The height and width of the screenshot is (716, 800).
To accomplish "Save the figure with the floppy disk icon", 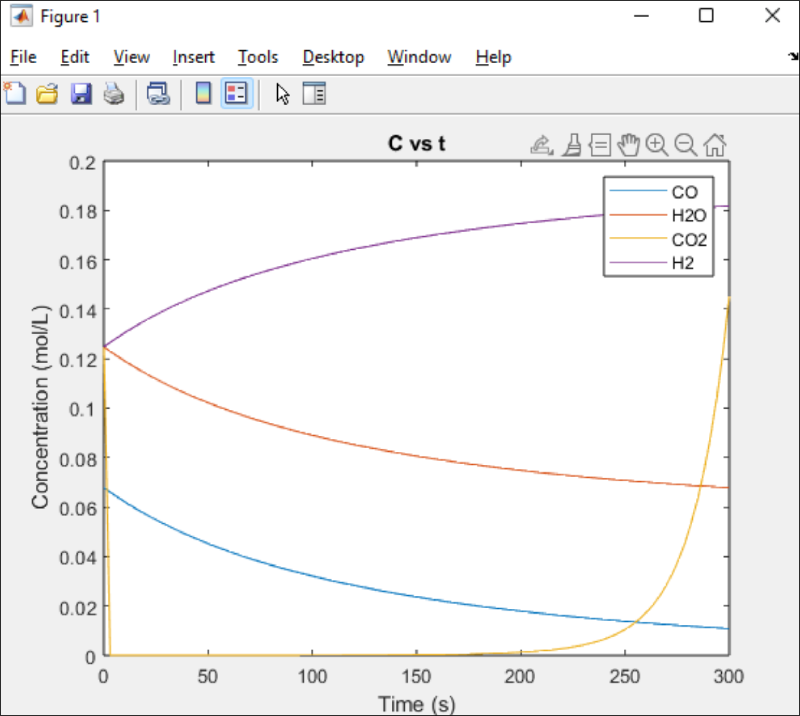I will pyautogui.click(x=81, y=94).
